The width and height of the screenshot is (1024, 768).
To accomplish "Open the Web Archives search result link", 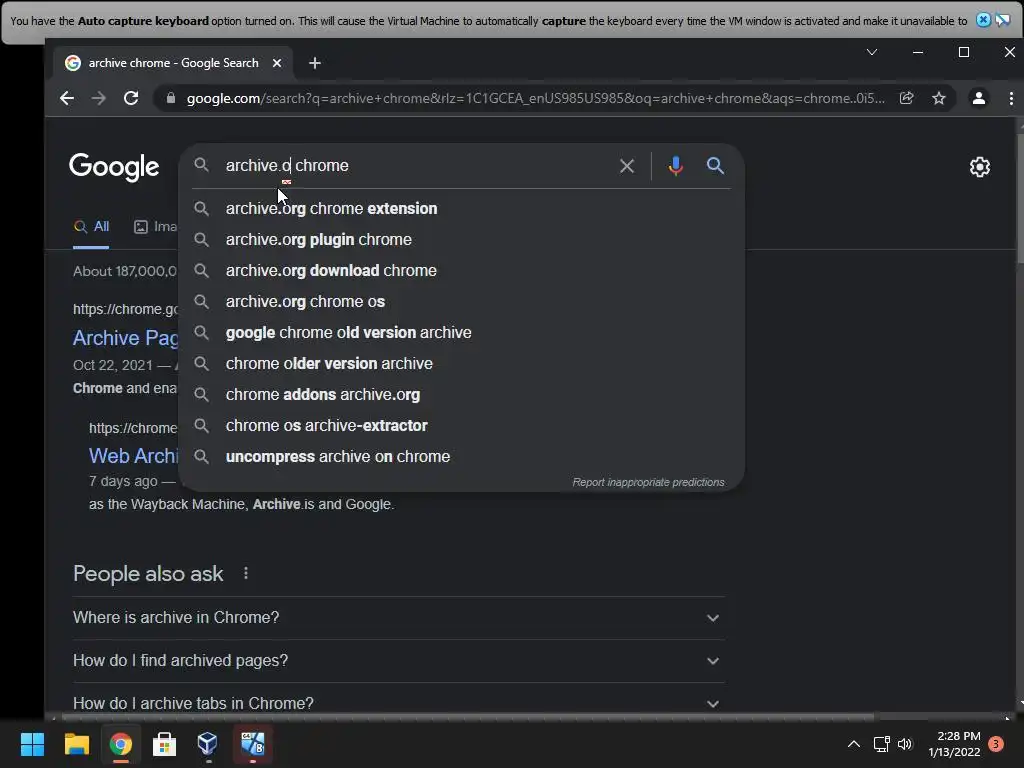I will [x=133, y=456].
